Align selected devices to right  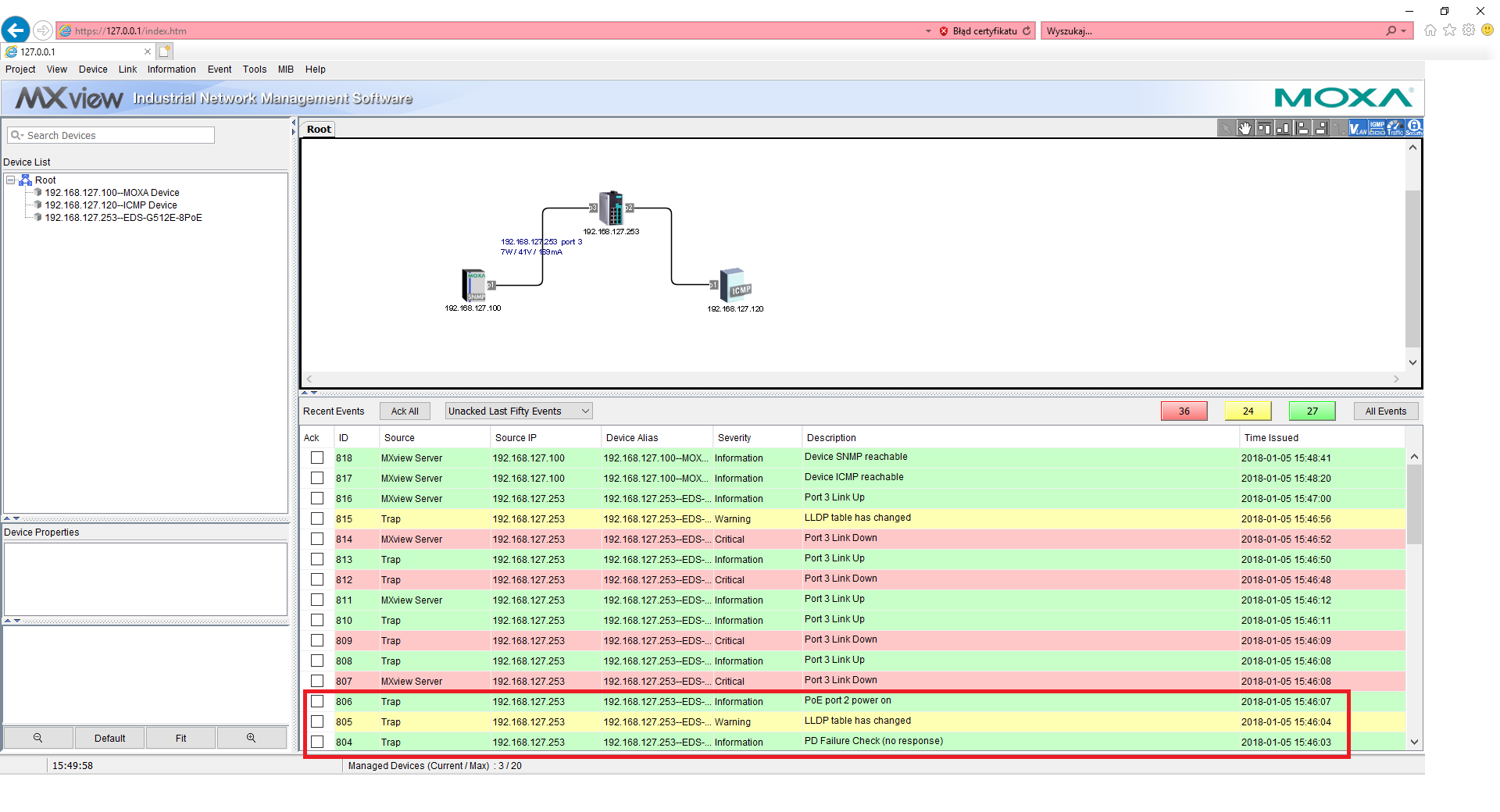[x=1321, y=128]
